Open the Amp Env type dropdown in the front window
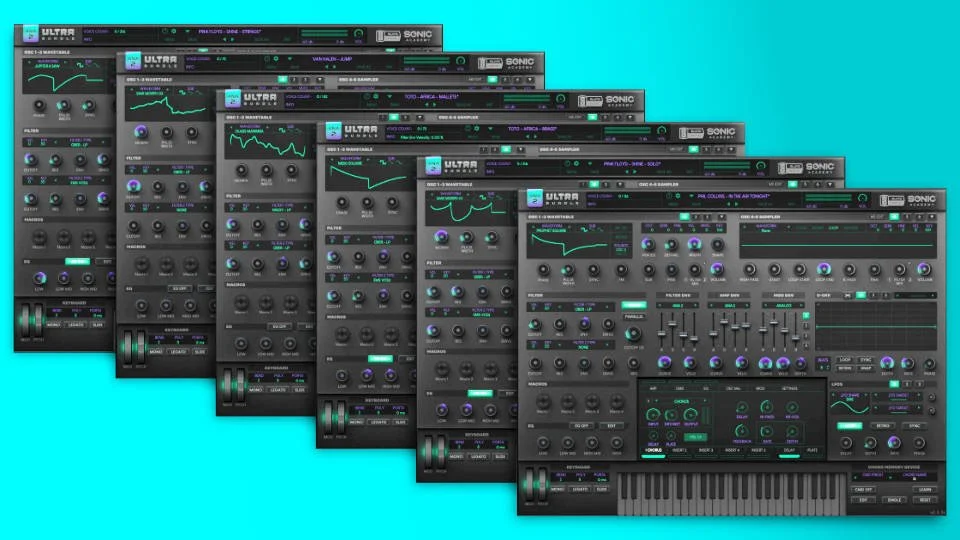Screen dimensions: 960x540 729,306
